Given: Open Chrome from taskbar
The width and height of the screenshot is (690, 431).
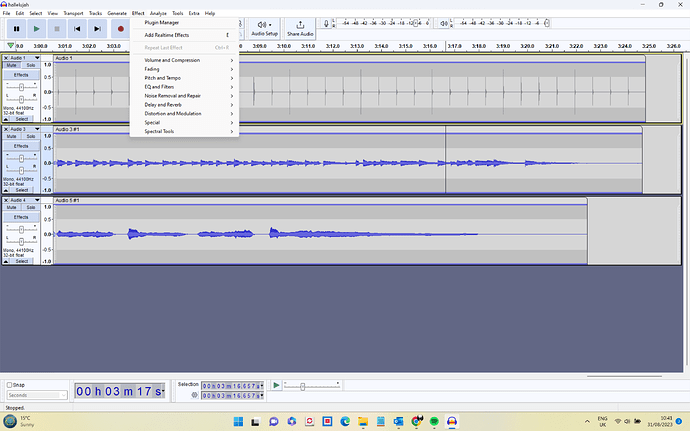Looking at the screenshot, I should point(416,421).
